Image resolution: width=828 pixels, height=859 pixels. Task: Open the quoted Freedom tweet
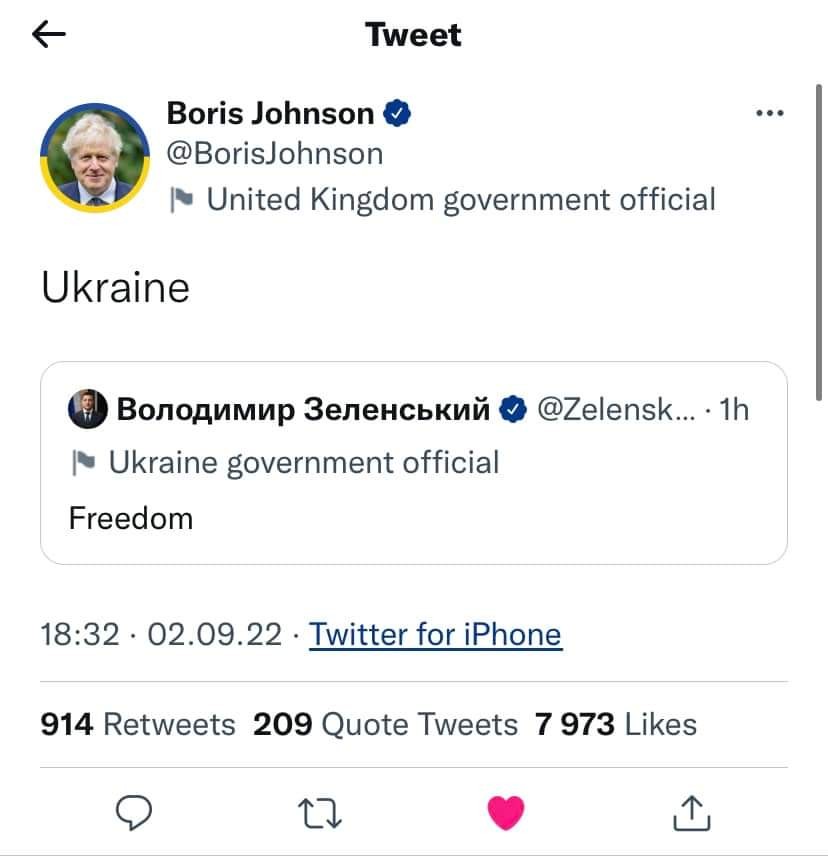[x=414, y=518]
